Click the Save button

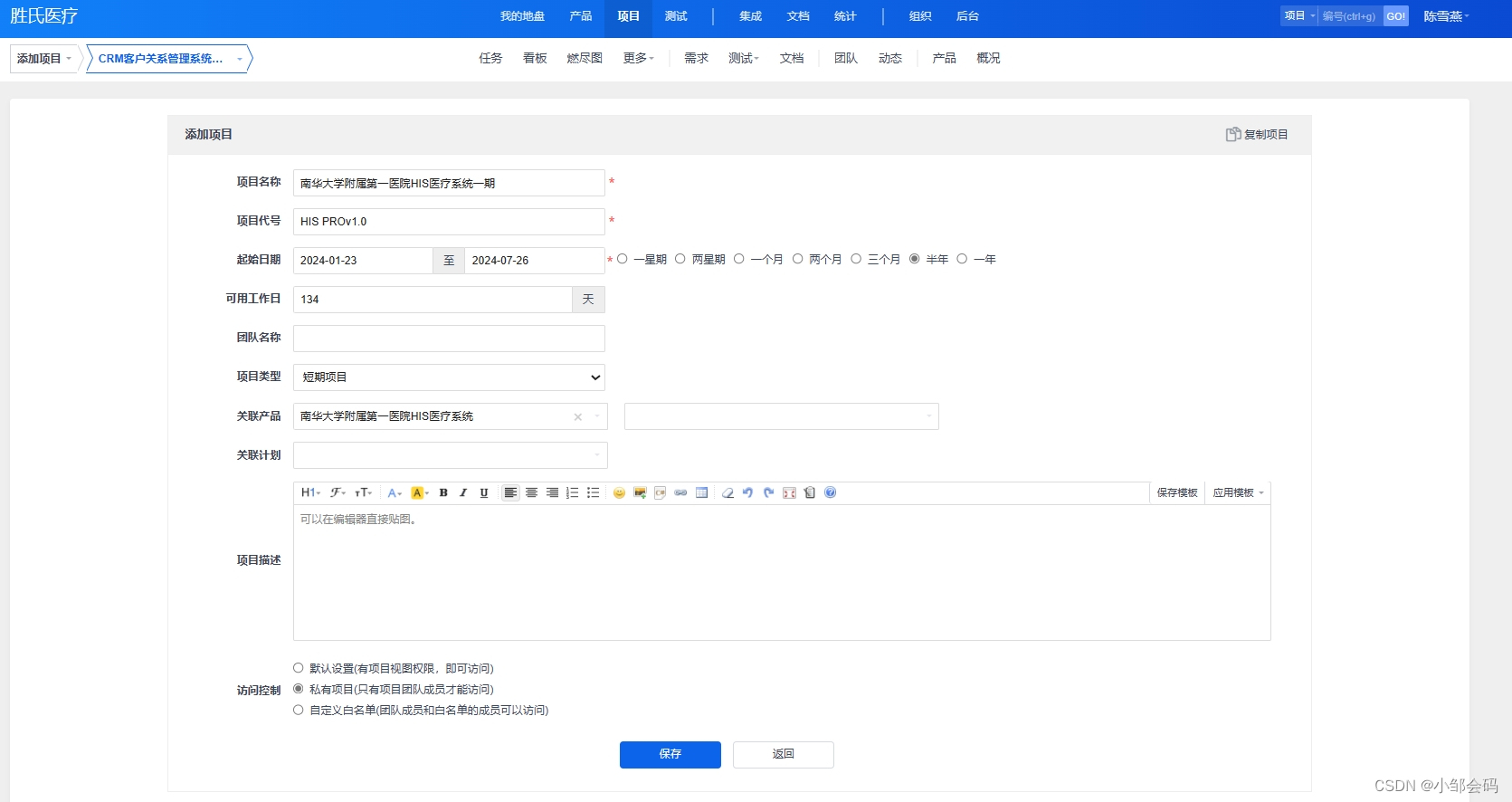point(670,755)
